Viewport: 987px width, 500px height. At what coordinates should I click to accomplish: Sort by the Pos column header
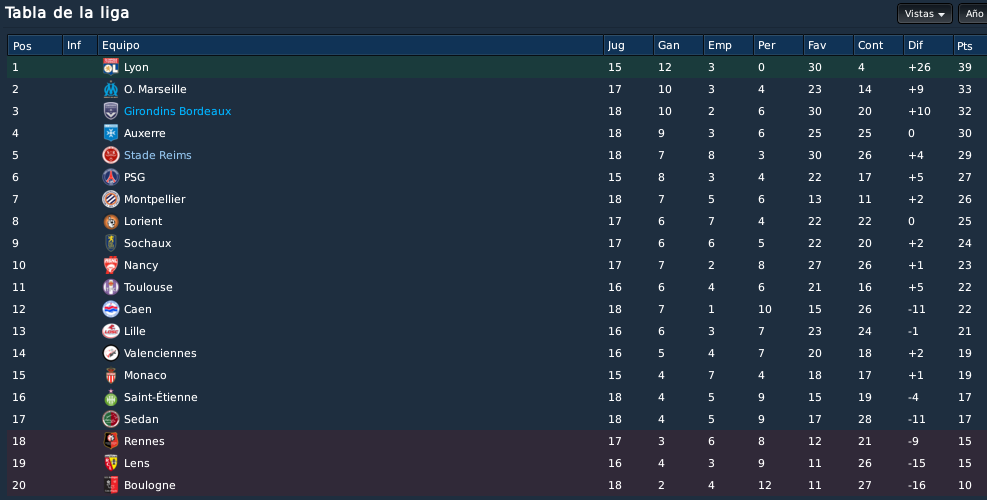(x=35, y=45)
